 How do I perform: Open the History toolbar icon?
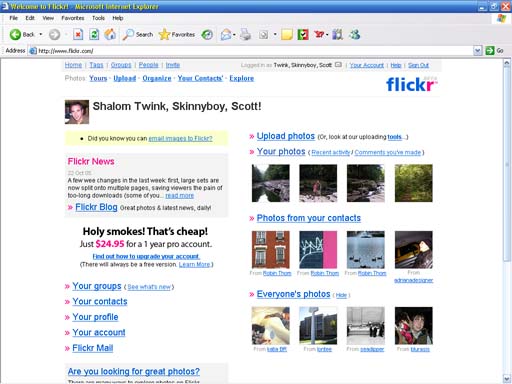207,34
